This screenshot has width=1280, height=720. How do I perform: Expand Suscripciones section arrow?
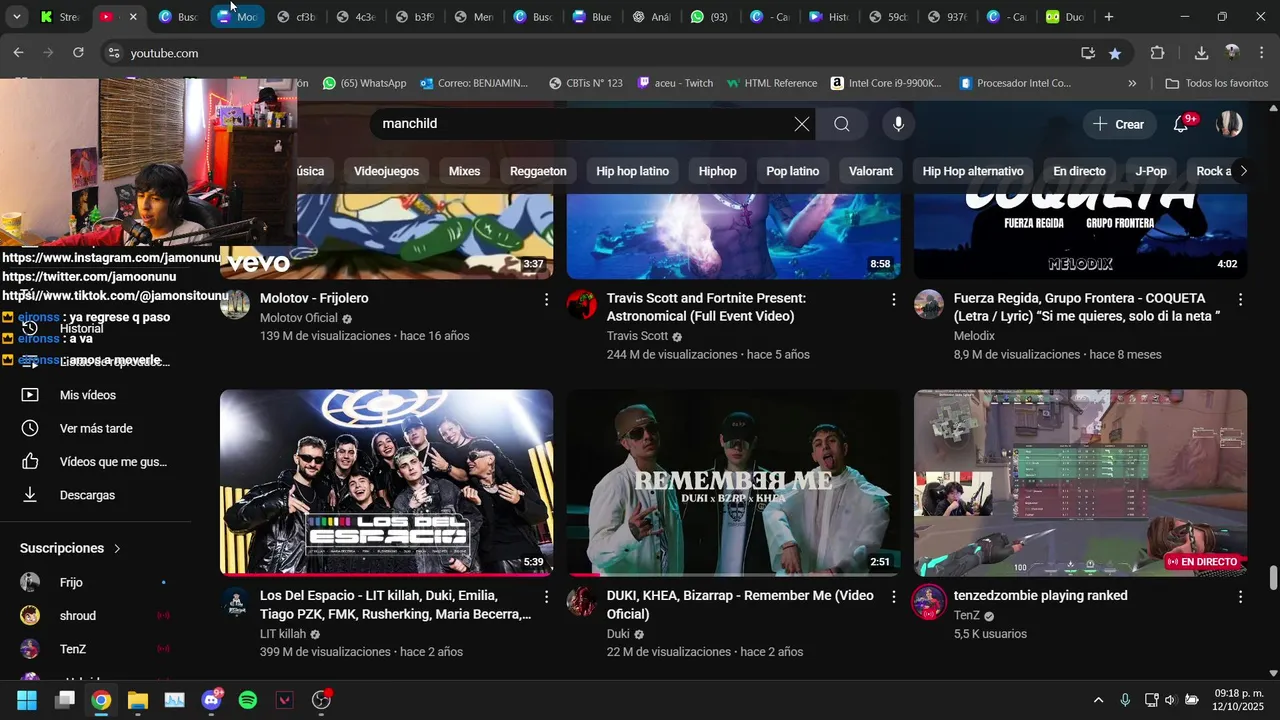pos(117,549)
